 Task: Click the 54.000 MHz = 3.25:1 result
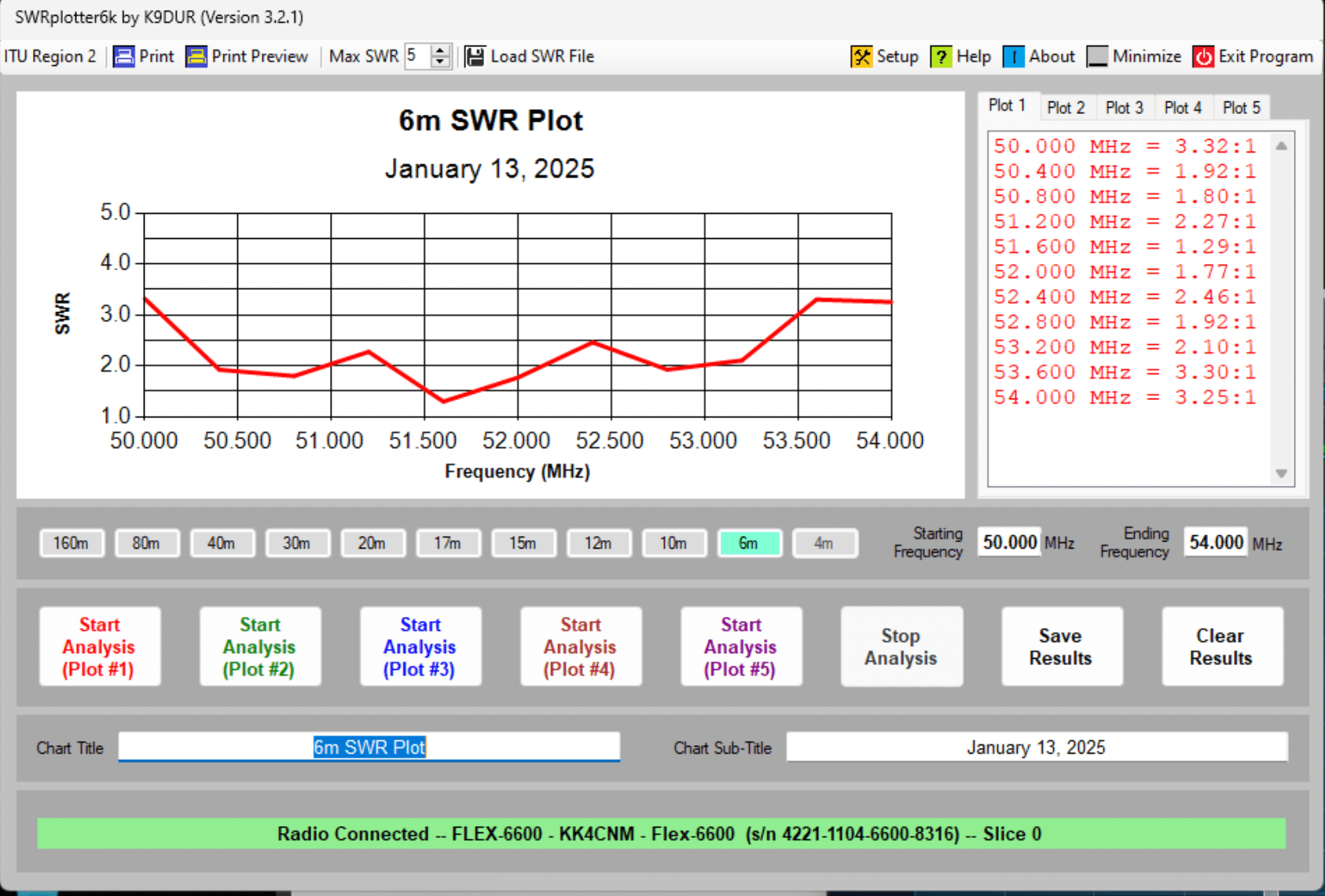tap(1125, 398)
